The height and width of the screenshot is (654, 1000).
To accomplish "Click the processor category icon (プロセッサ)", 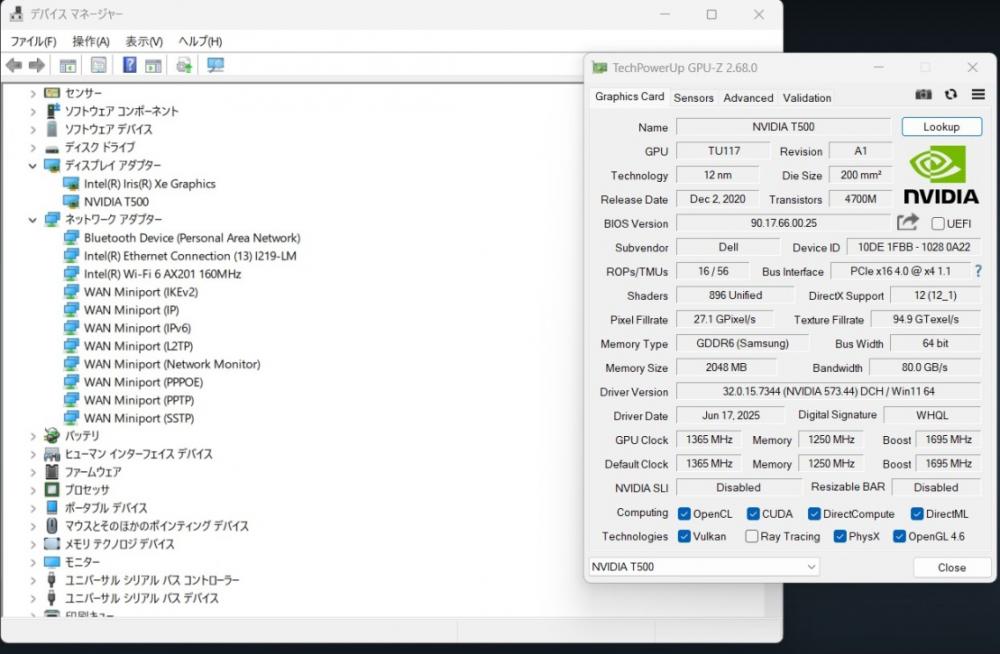I will click(52, 490).
